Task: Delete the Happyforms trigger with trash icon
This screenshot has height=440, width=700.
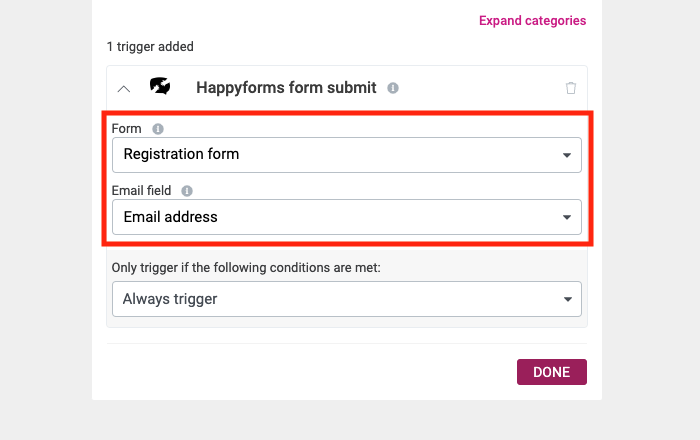Action: 571,88
